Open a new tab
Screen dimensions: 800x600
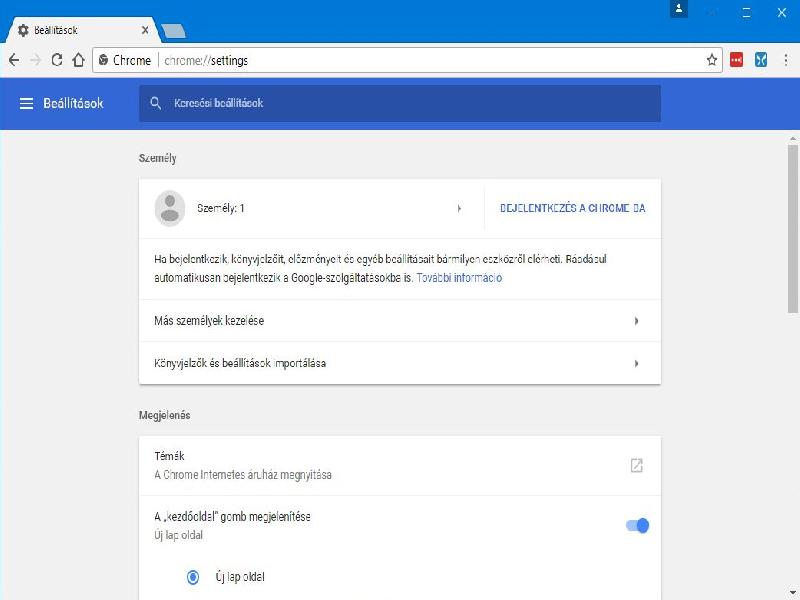tap(173, 31)
